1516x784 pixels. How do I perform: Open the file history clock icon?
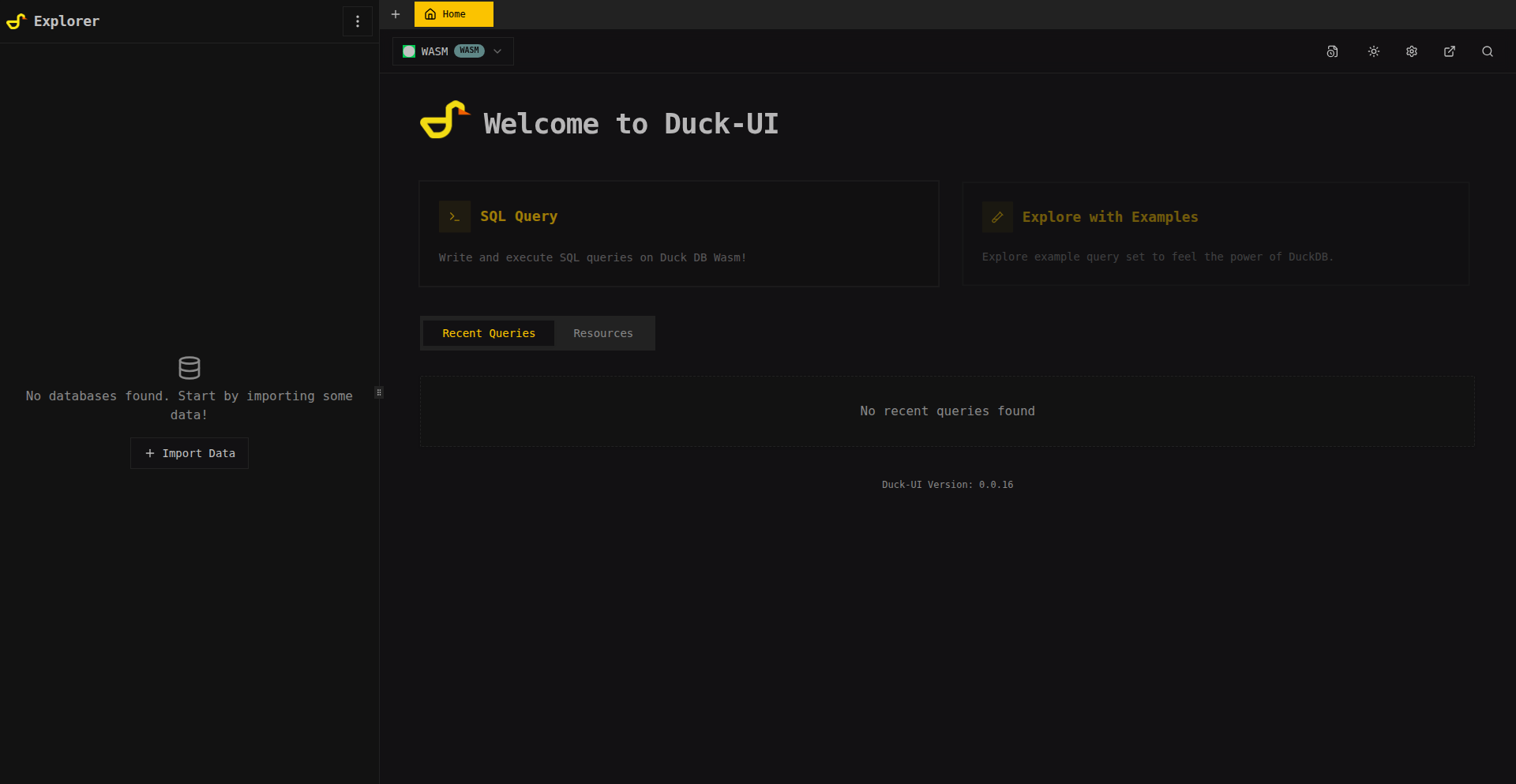[x=1332, y=51]
